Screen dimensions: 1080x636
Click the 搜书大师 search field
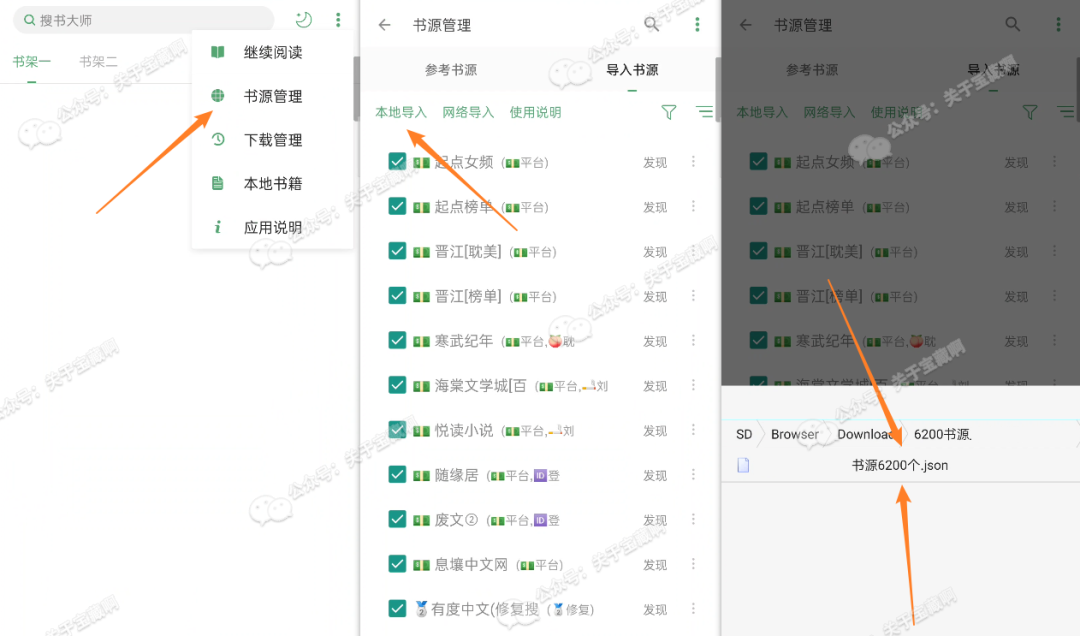point(143,20)
